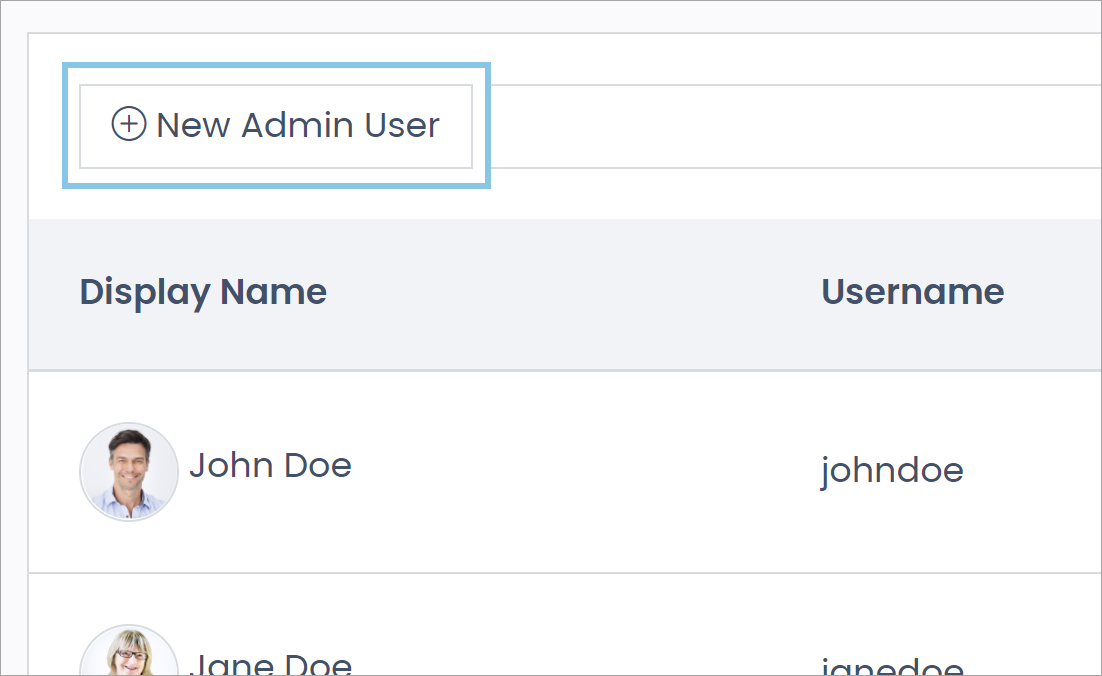Click the janedoe username text
The height and width of the screenshot is (676, 1102).
892,662
